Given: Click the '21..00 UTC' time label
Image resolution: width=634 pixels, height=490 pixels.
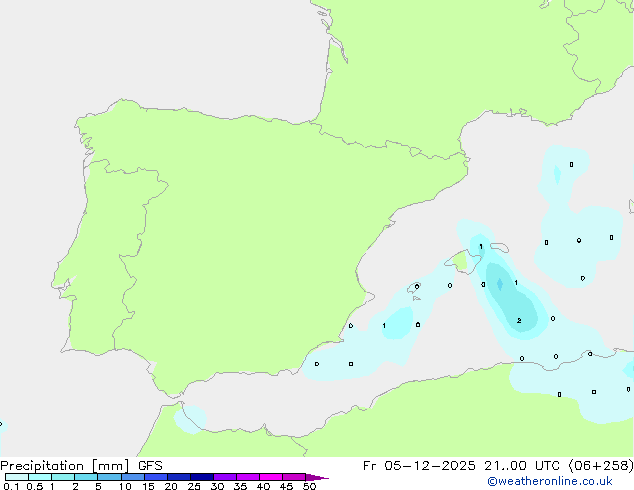Looking at the screenshot, I should 522,466.
